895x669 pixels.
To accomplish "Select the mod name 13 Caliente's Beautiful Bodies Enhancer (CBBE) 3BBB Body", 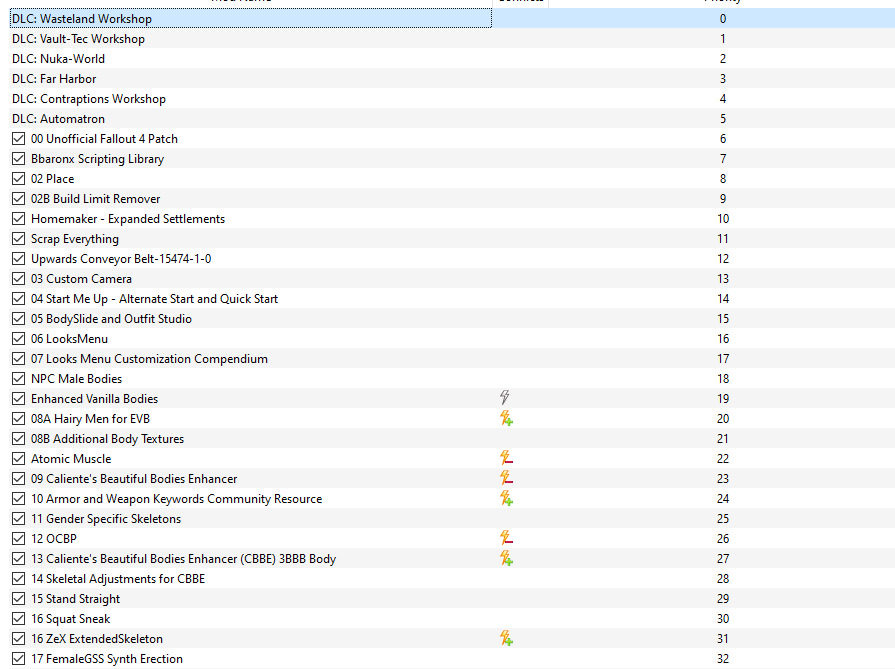I will (x=183, y=558).
